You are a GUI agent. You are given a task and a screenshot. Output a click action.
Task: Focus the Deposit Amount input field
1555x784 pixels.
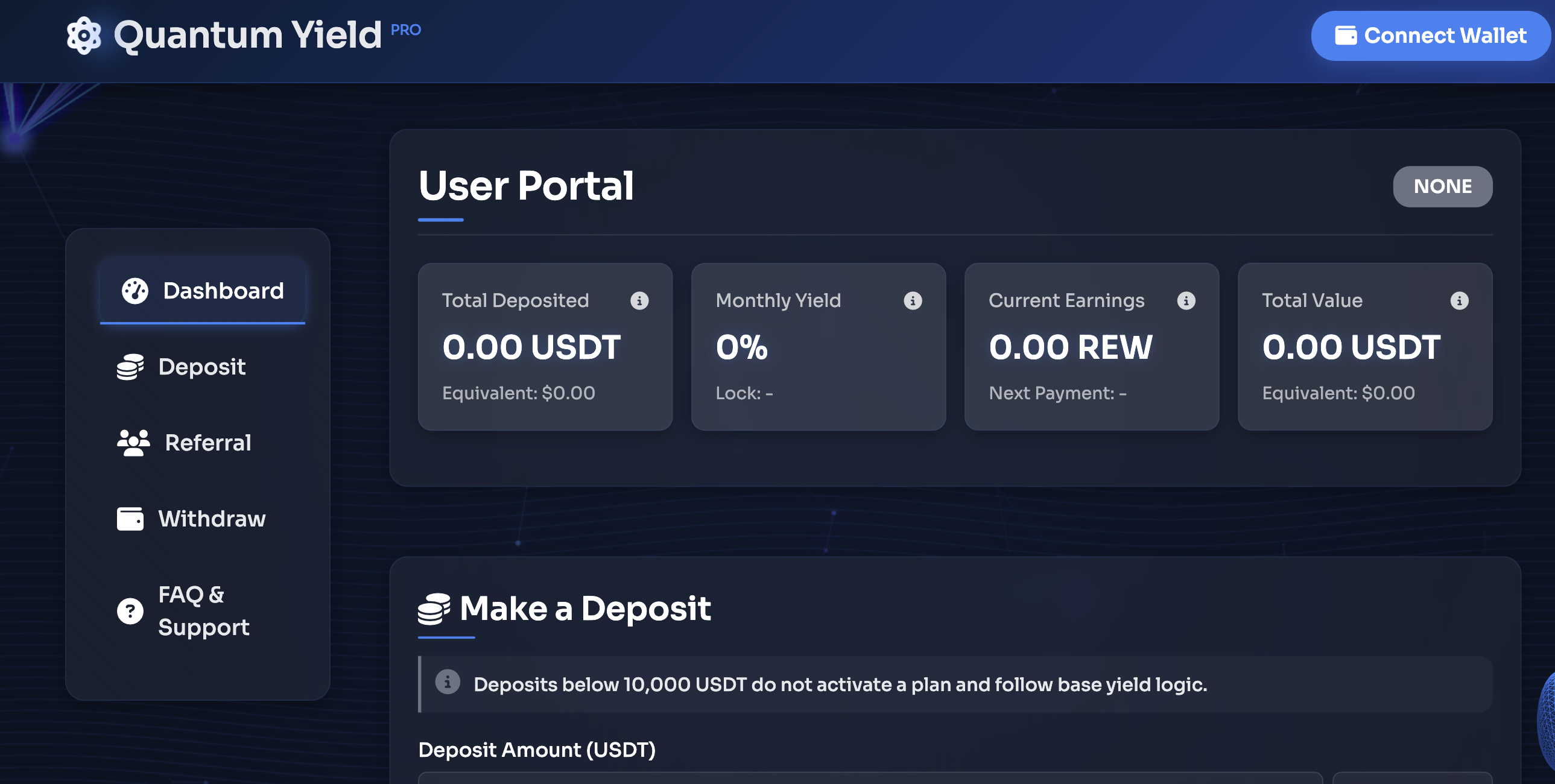tap(870, 778)
